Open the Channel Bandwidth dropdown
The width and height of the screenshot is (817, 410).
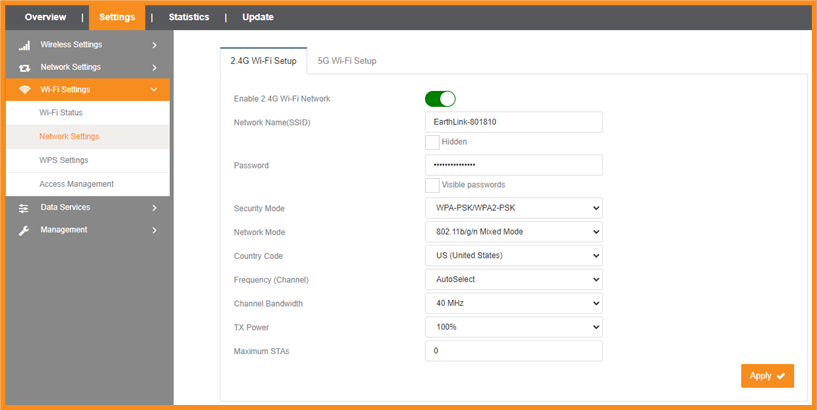click(513, 303)
